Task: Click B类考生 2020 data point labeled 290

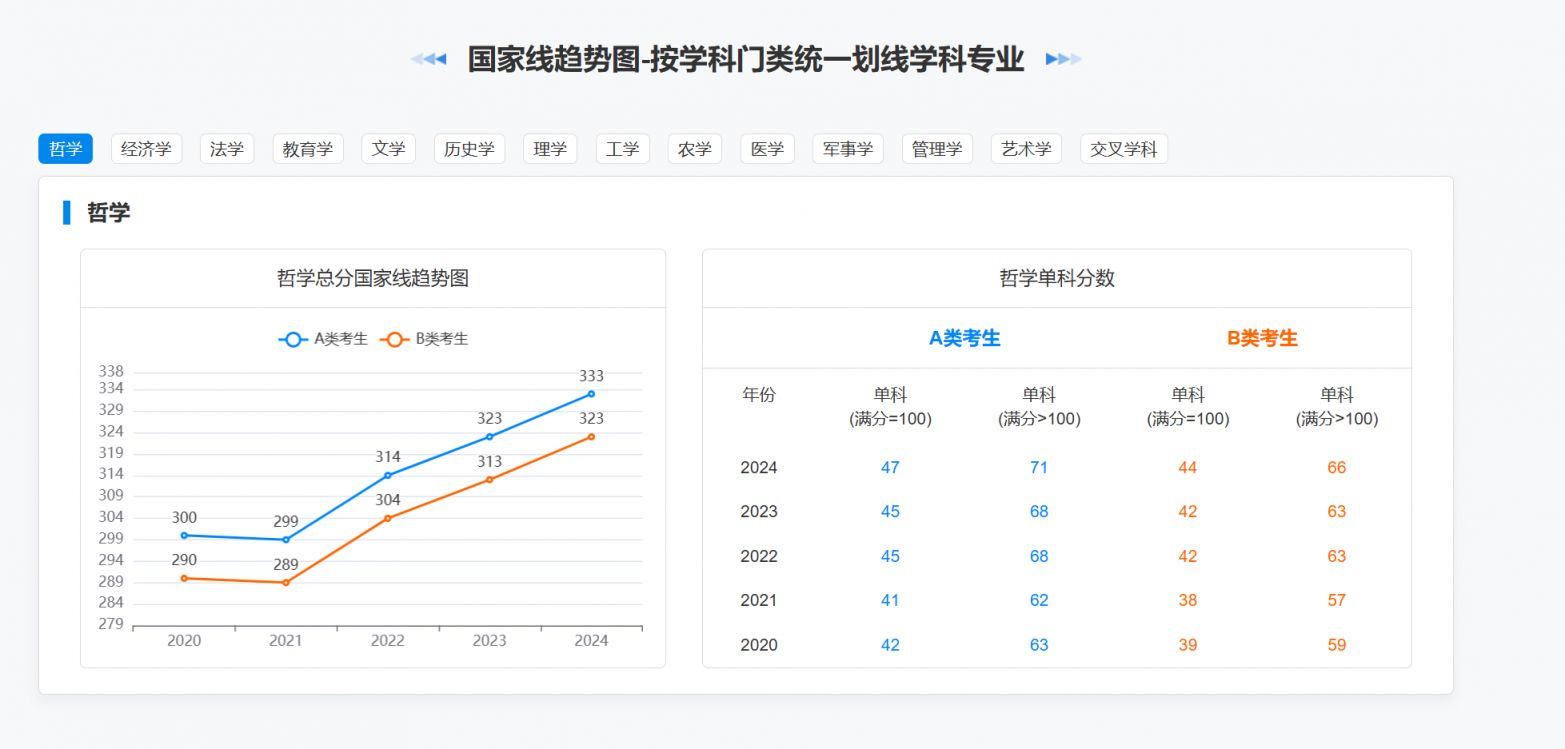Action: [184, 578]
